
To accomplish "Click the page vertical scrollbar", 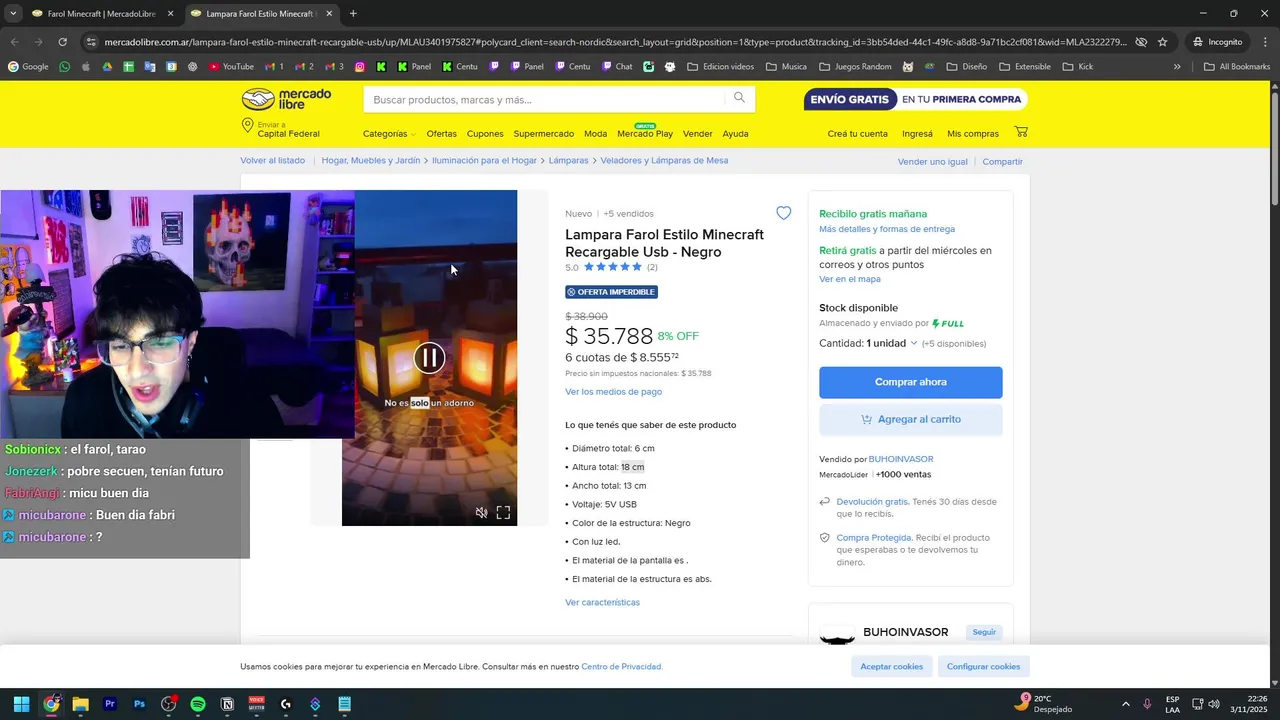I will [1274, 150].
